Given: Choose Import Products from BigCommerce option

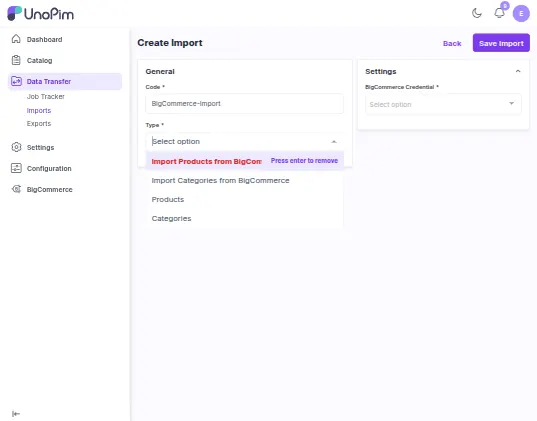Looking at the screenshot, I should [245, 161].
